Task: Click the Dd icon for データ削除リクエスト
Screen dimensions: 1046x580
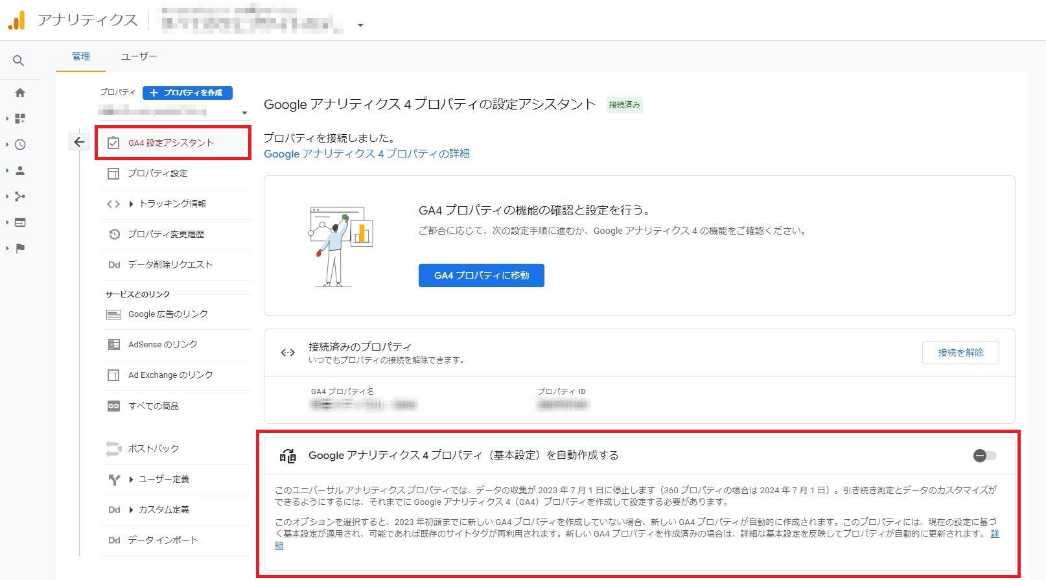Action: [114, 265]
